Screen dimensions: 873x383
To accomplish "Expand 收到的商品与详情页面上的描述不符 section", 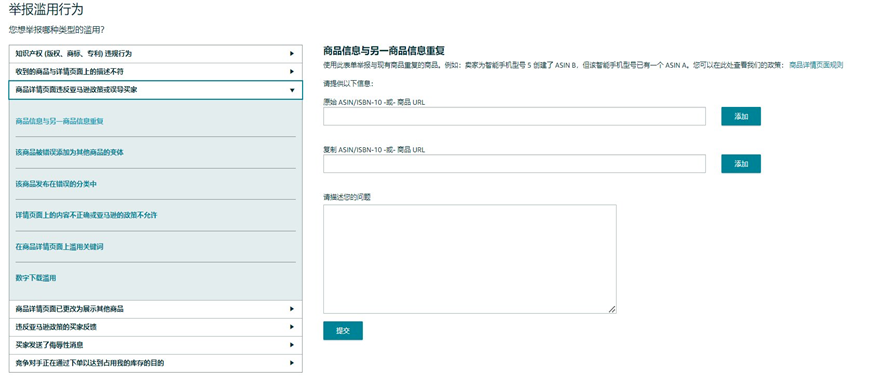I will click(x=156, y=72).
